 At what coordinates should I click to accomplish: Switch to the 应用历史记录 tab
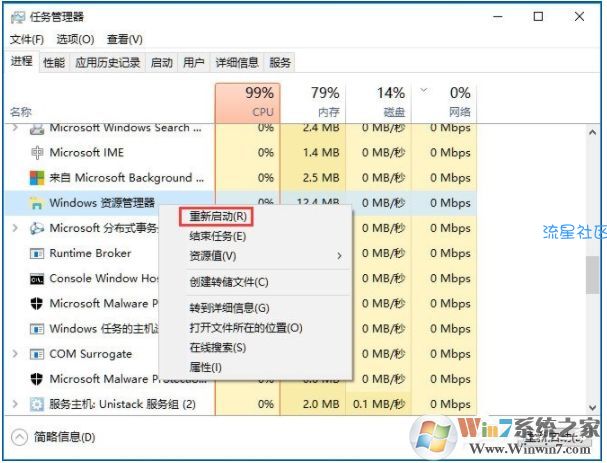pos(108,63)
